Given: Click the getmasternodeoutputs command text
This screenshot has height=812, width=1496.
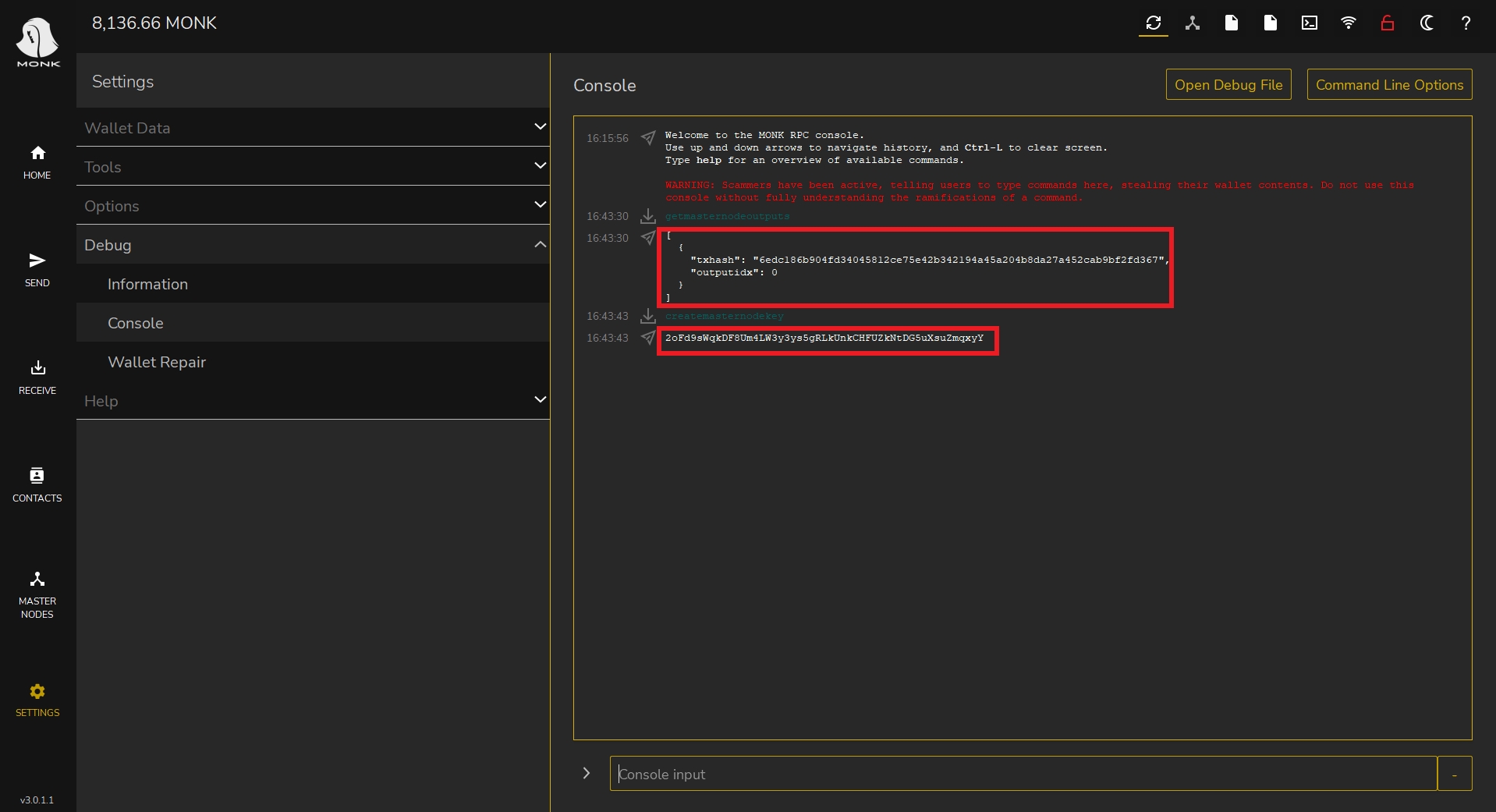Looking at the screenshot, I should tap(727, 216).
